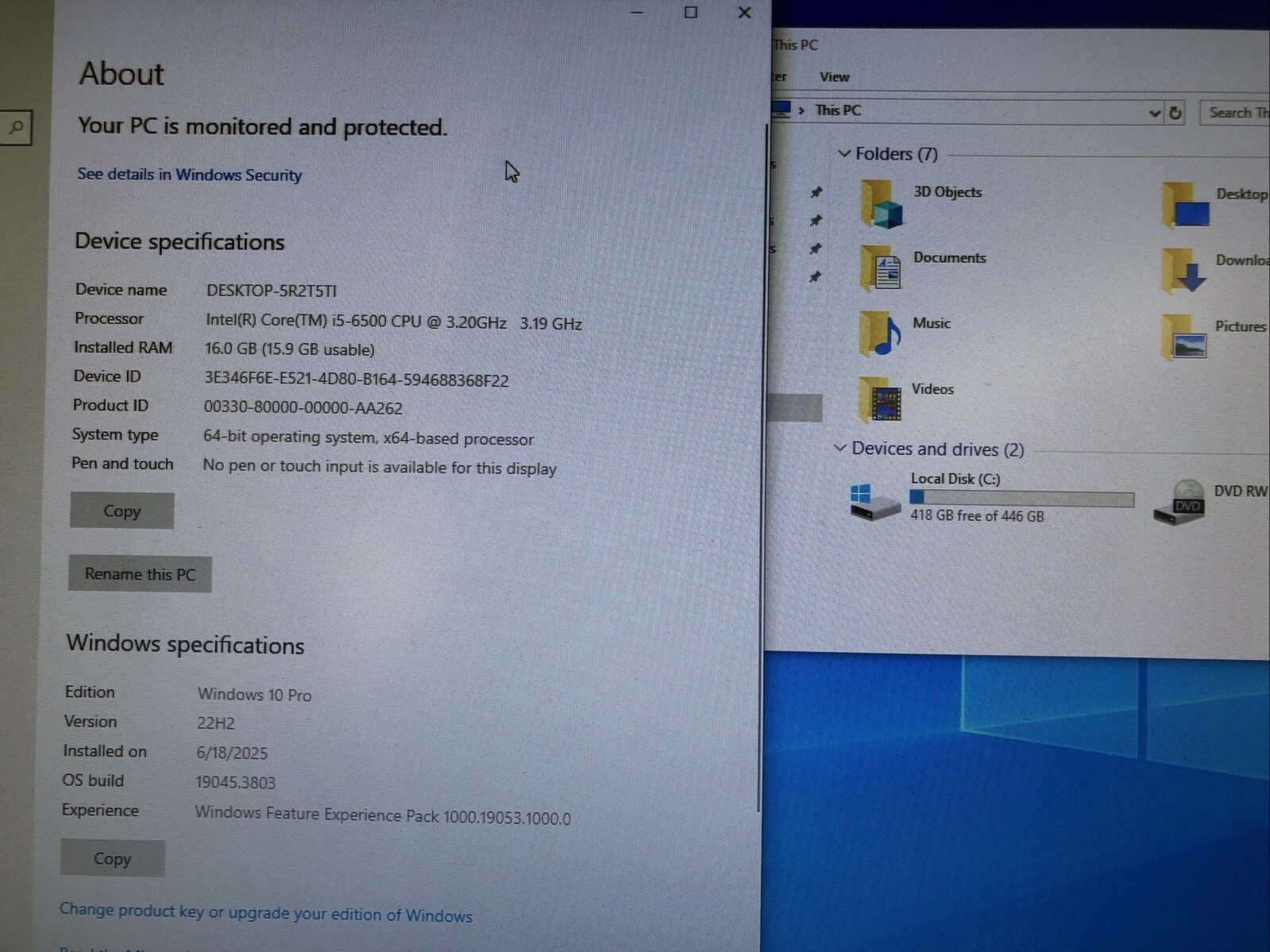1270x952 pixels.
Task: Select the Version value 22H2
Action: click(x=215, y=723)
